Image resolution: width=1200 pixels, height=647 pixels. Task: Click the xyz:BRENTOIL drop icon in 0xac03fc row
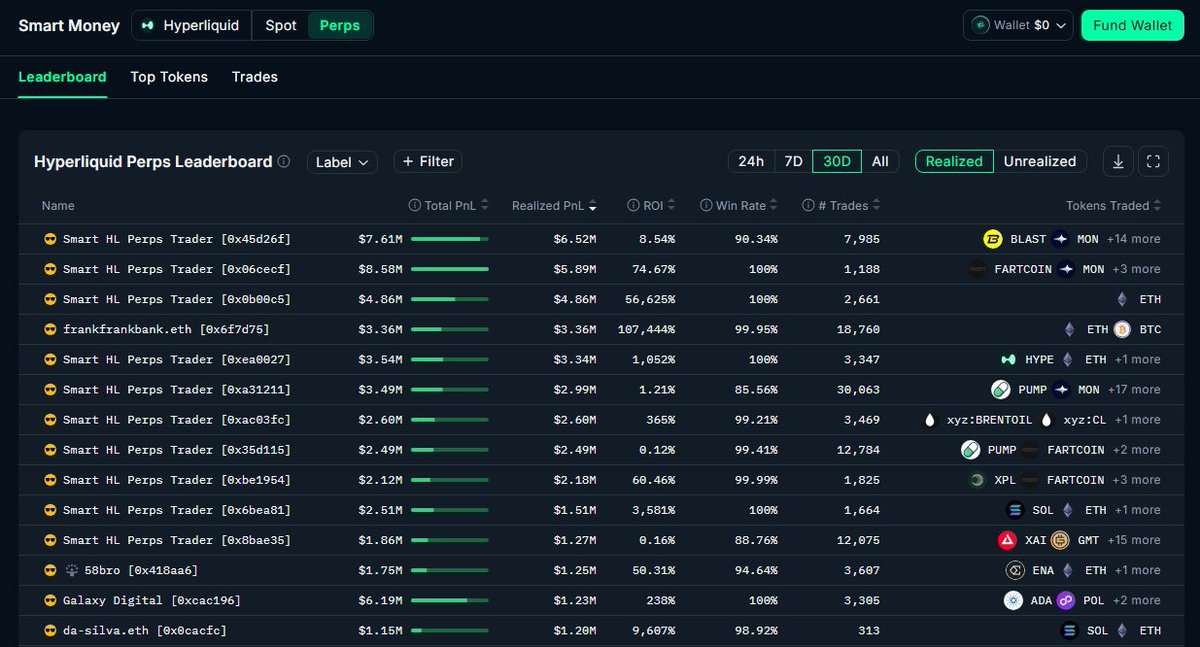[x=930, y=420]
